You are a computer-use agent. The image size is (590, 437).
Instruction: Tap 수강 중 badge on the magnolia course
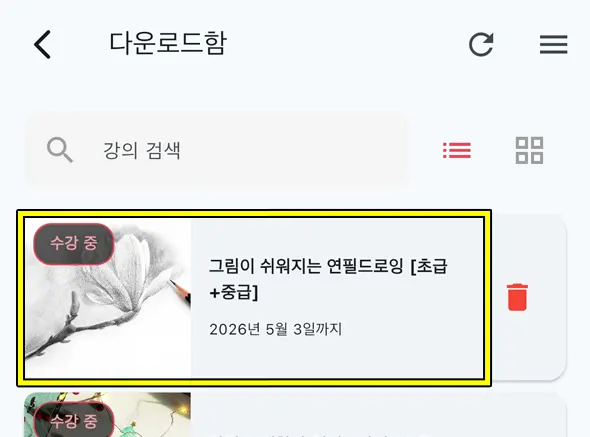click(x=74, y=244)
